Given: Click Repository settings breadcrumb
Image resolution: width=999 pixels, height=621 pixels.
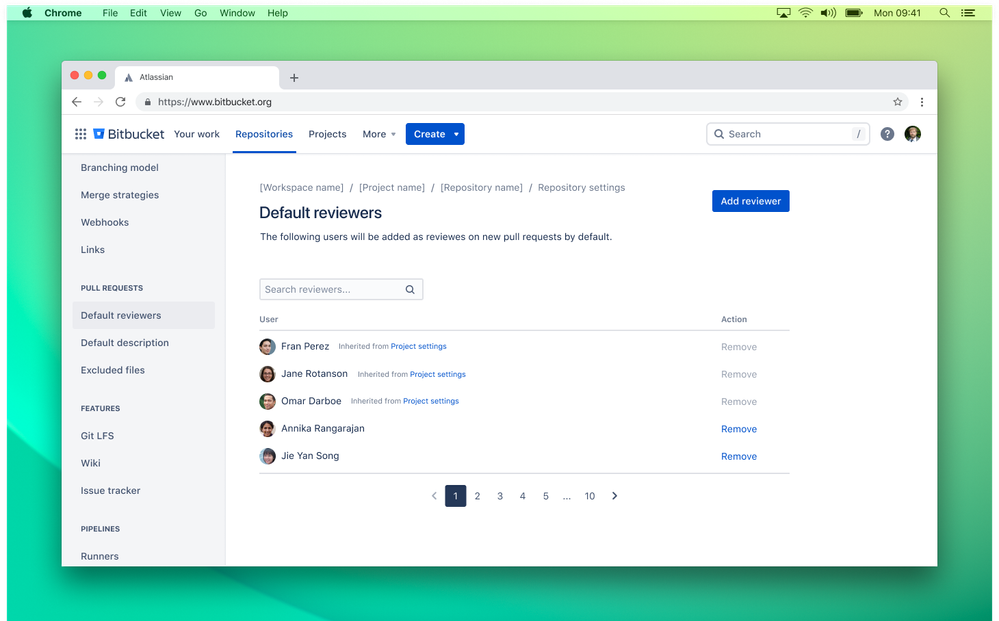Looking at the screenshot, I should [x=581, y=187].
